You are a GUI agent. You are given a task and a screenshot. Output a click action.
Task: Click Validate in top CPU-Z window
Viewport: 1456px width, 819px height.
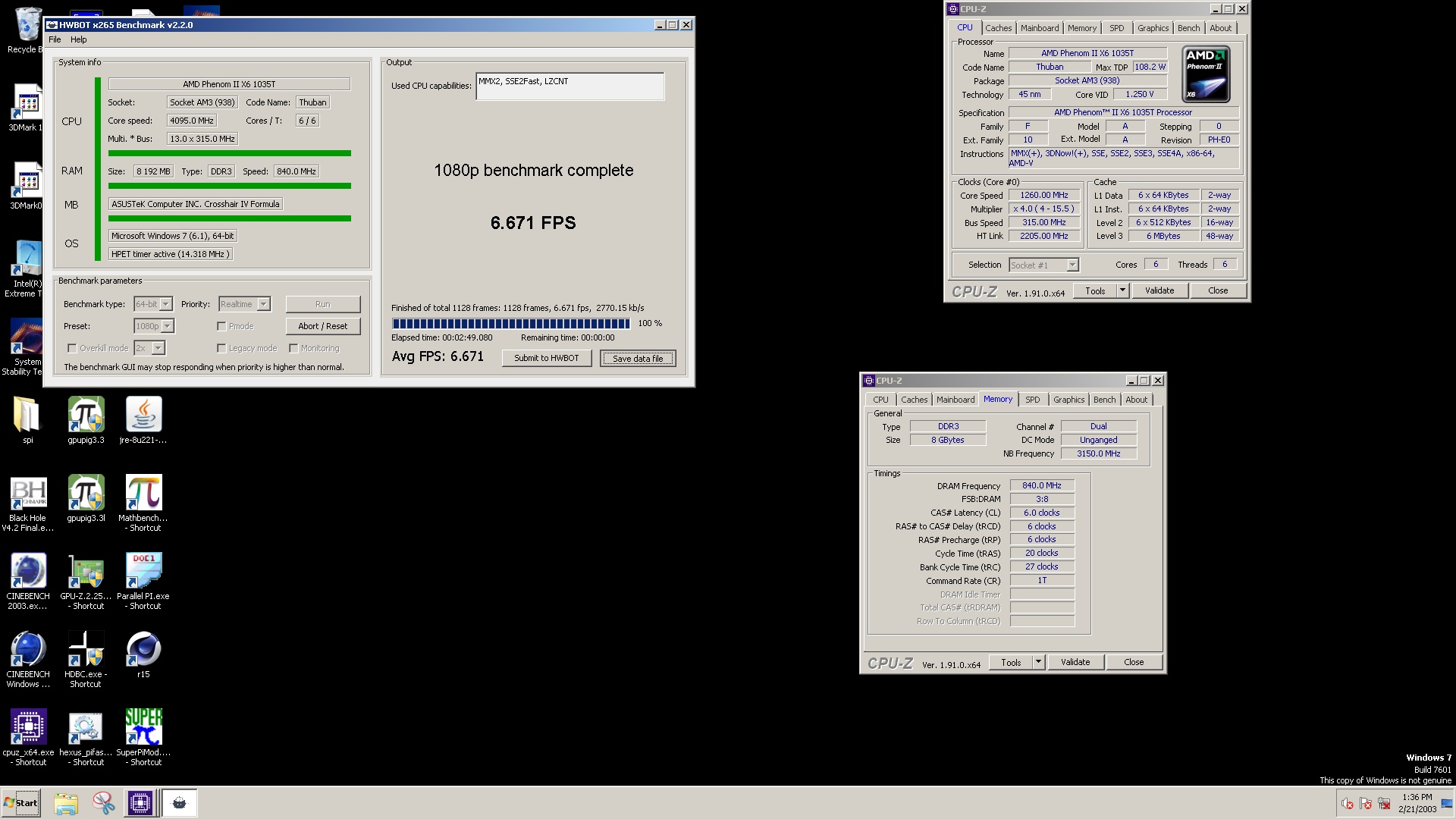coord(1159,290)
